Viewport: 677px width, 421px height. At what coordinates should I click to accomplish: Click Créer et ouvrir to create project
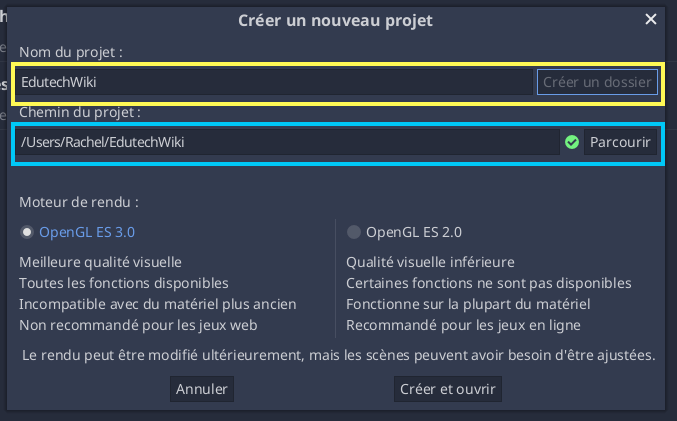click(448, 389)
